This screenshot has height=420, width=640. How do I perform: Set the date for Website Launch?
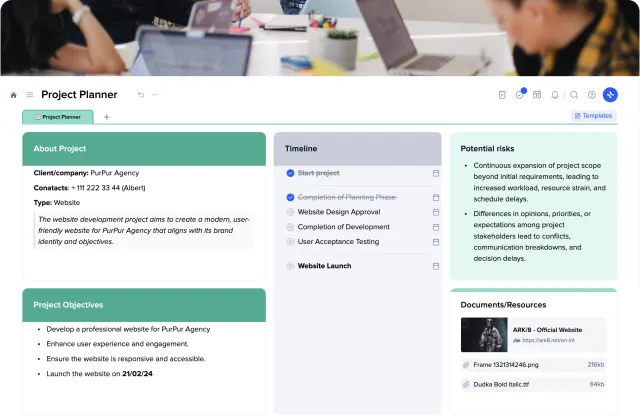point(436,266)
